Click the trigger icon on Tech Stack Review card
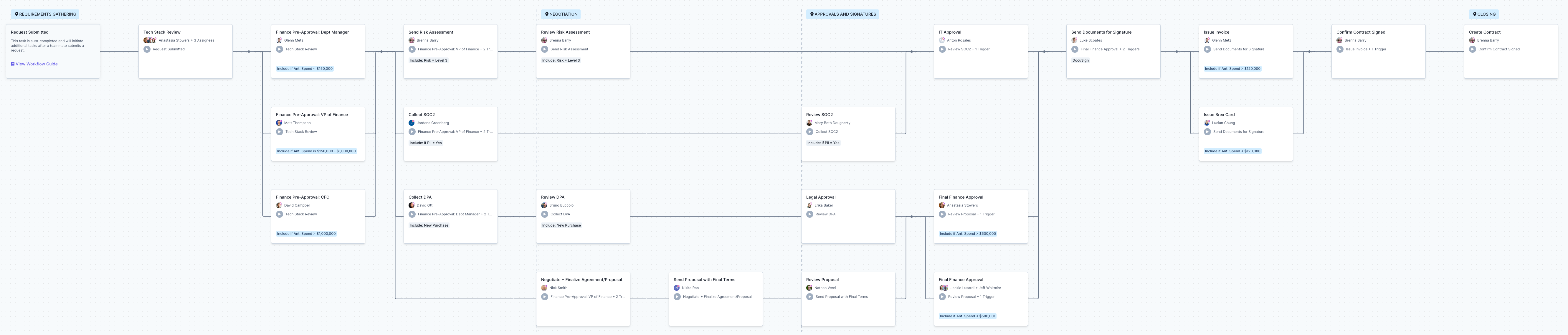Viewport: 1568px width, 335px height. [x=147, y=49]
